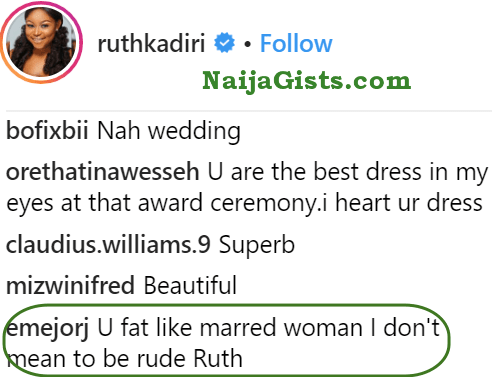Open mizwinifred's profile link
Screen dimensions: 492x377
click(70, 286)
